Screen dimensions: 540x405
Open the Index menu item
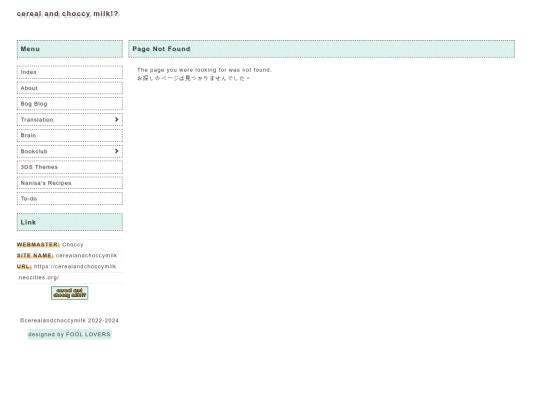tap(70, 72)
